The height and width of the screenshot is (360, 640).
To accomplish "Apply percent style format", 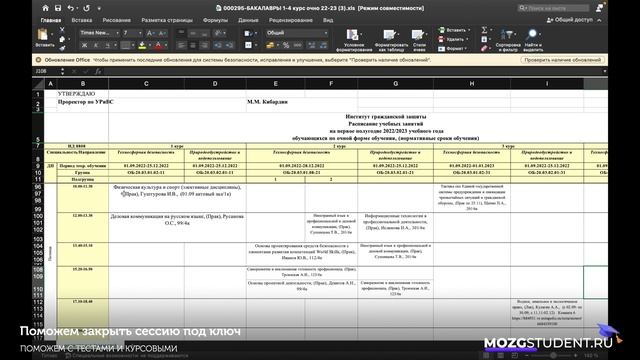I will (286, 45).
